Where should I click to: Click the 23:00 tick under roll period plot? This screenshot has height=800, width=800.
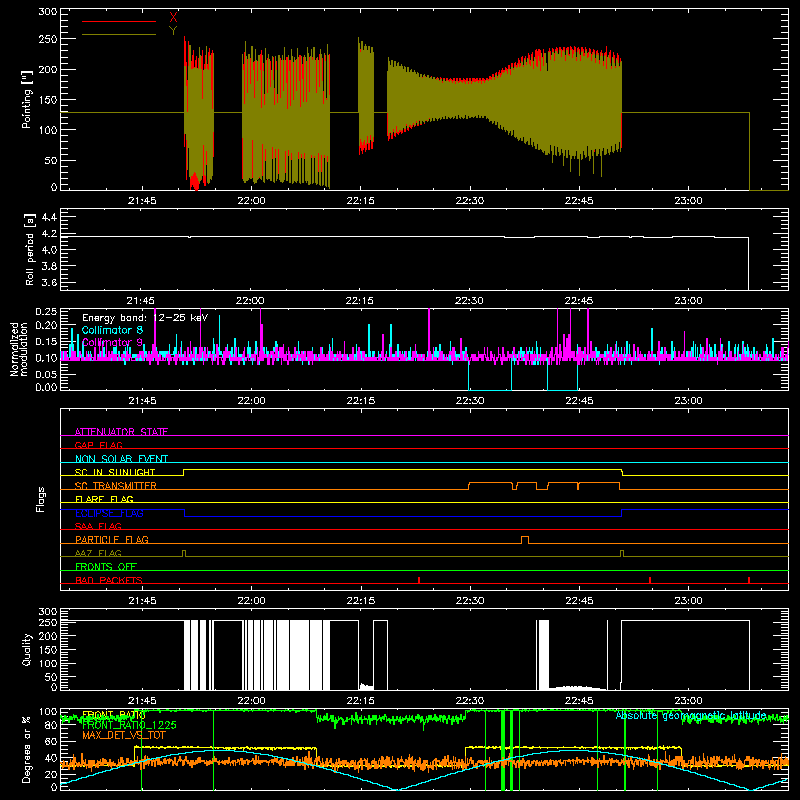click(x=688, y=301)
